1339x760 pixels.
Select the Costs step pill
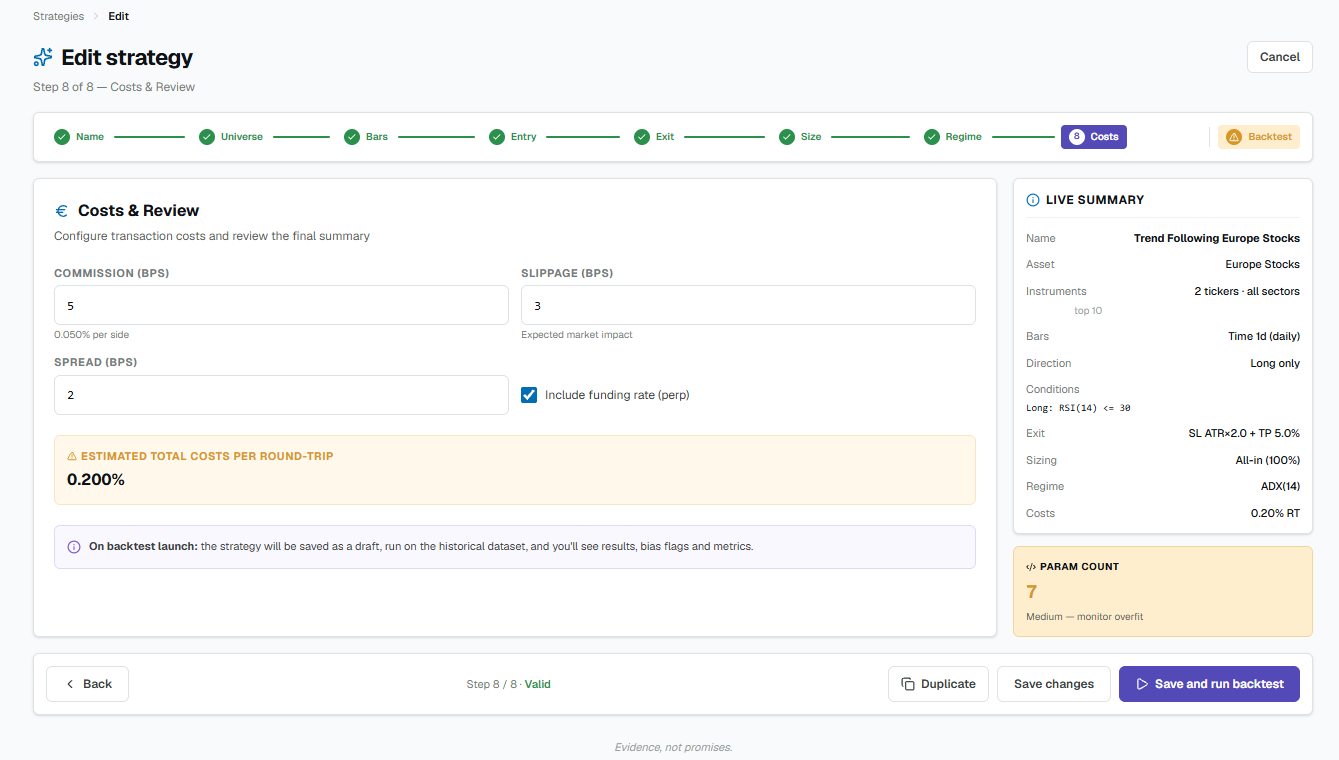1094,137
